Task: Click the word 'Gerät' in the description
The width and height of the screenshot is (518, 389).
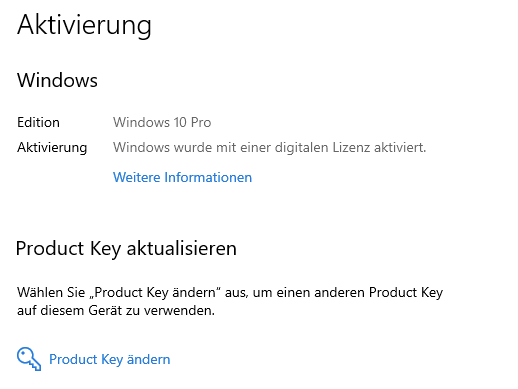Action: pyautogui.click(x=102, y=311)
